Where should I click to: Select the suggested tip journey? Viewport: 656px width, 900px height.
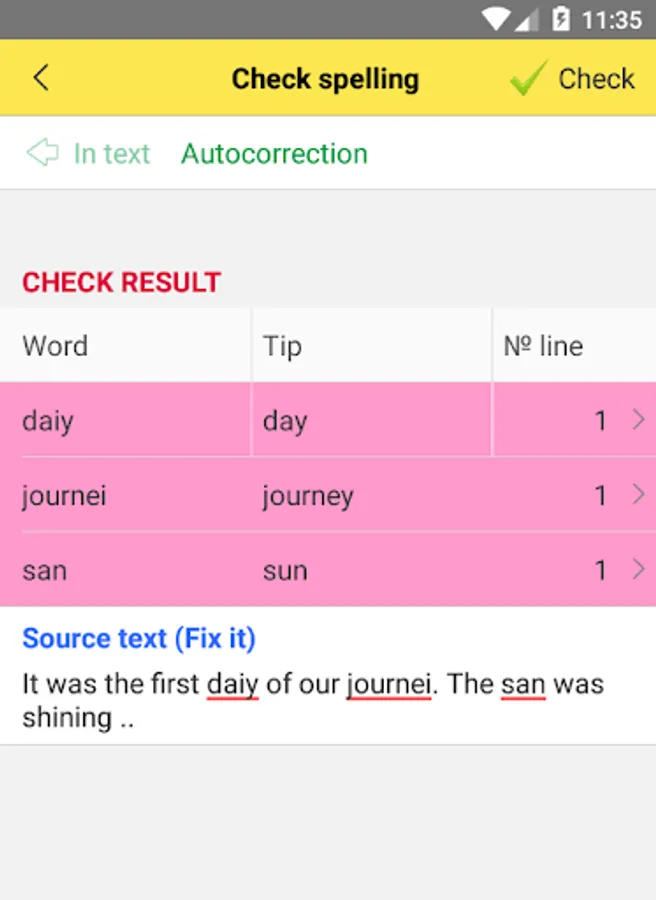click(x=308, y=496)
